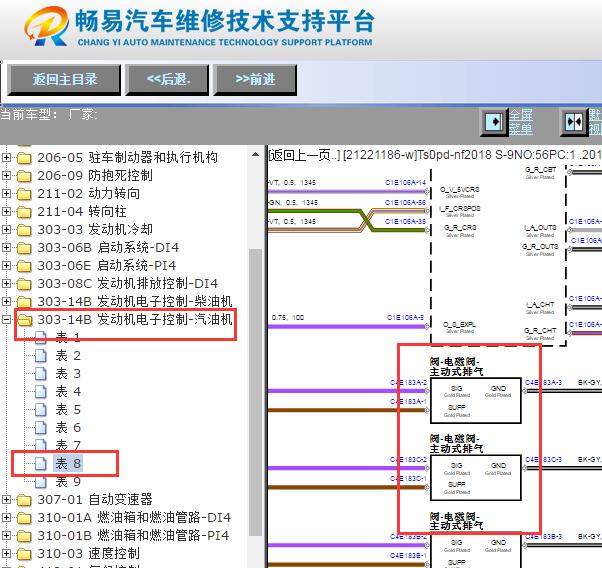Click the document icon of 表 5
The height and width of the screenshot is (568, 602).
(x=41, y=410)
